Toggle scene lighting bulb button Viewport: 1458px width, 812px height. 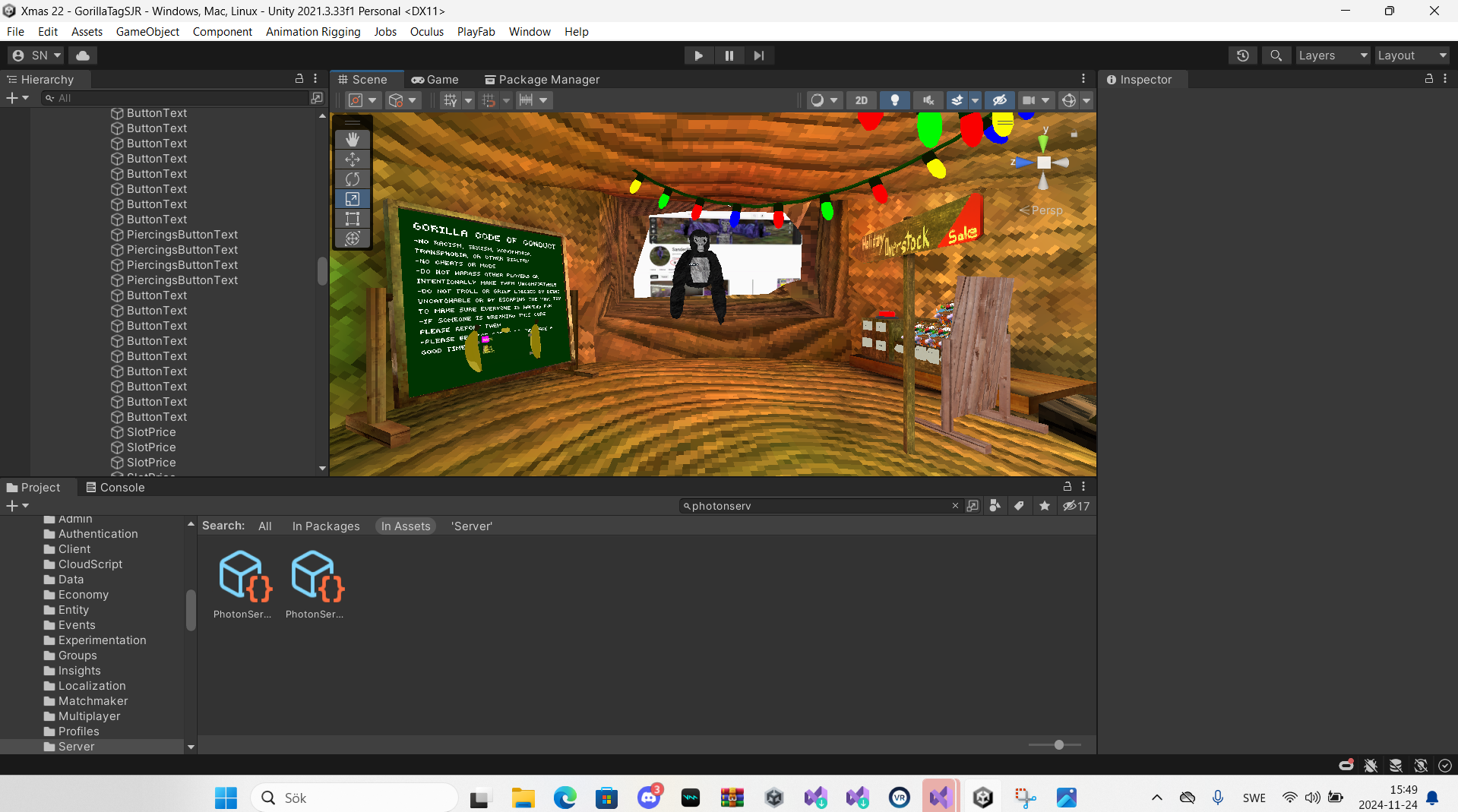pyautogui.click(x=895, y=100)
